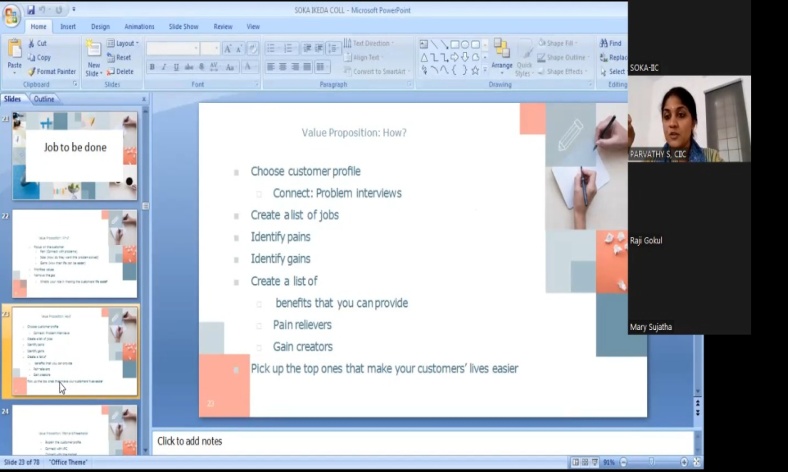Switch to the Outline pane tab
788x472 pixels.
point(44,99)
